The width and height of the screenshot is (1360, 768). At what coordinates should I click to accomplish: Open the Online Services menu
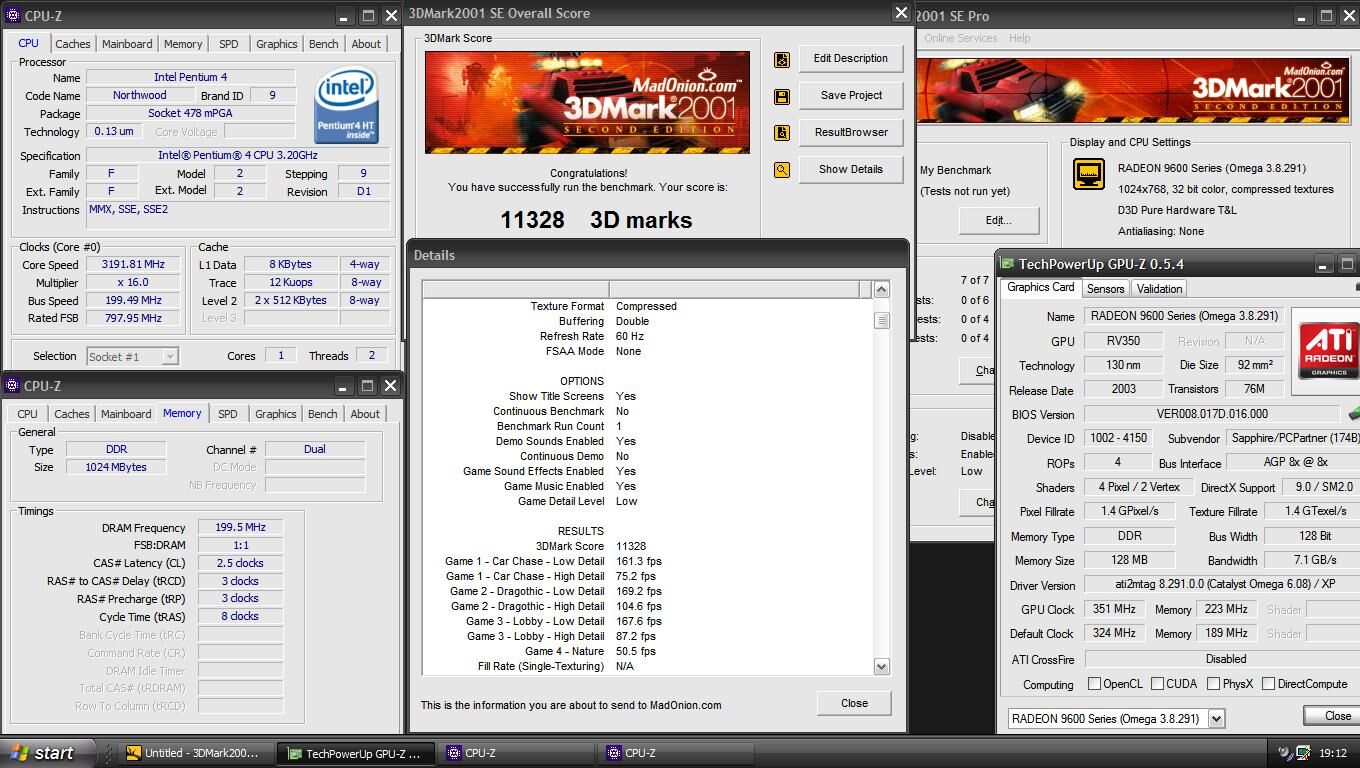(960, 38)
